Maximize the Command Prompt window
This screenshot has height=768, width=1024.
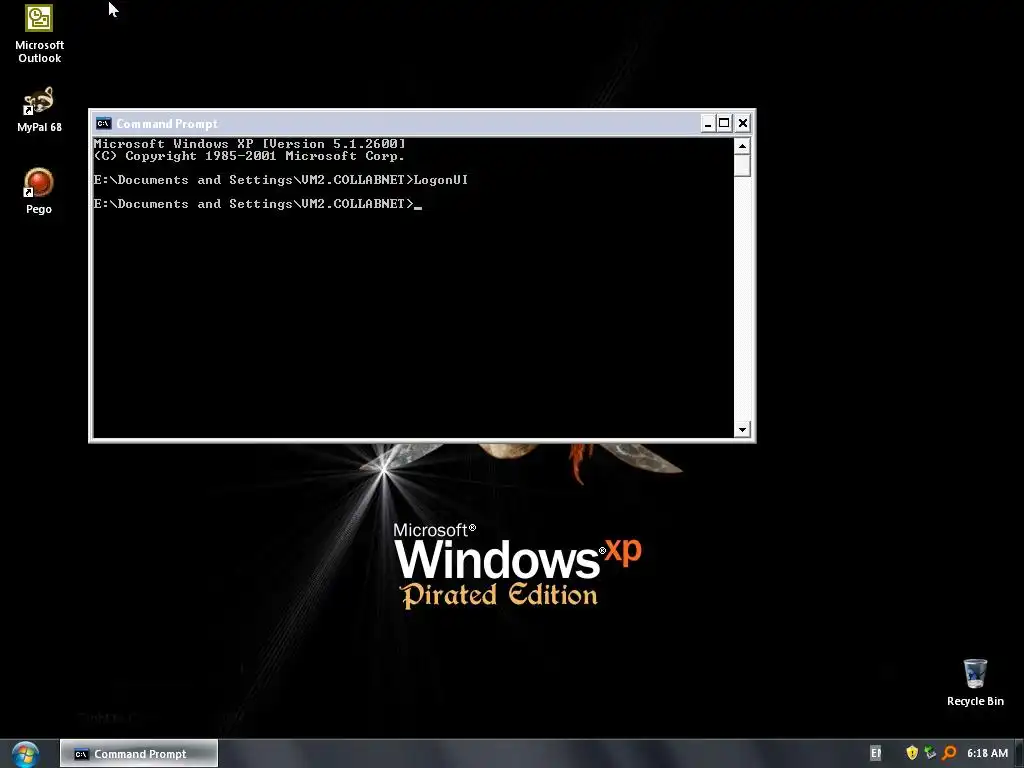[724, 123]
